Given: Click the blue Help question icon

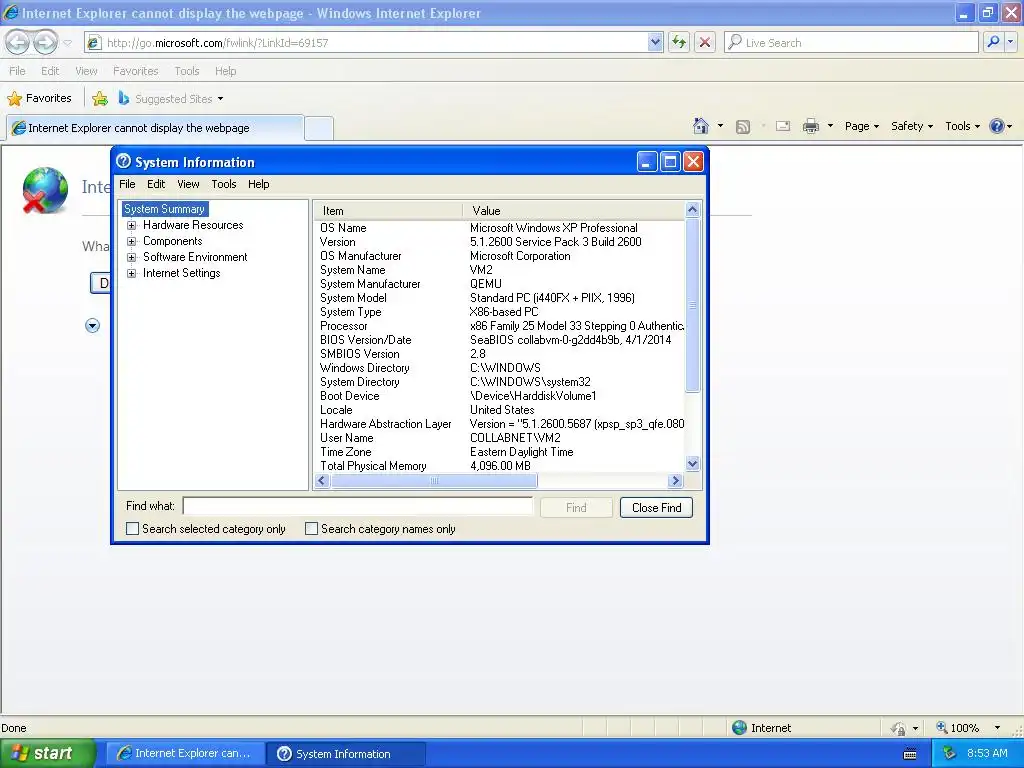Looking at the screenshot, I should click(x=997, y=126).
